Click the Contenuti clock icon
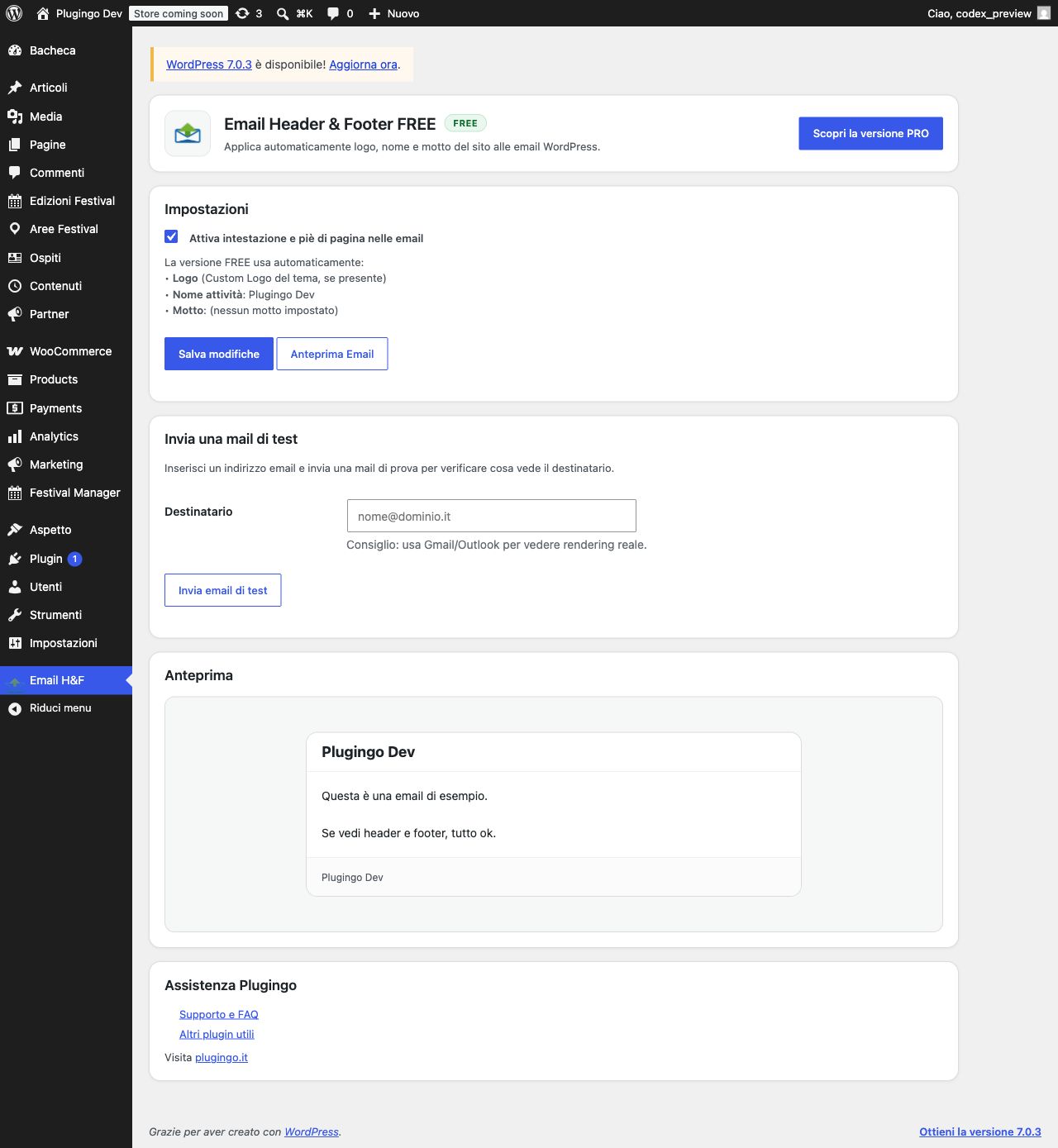Viewport: 1058px width, 1148px height. [15, 286]
